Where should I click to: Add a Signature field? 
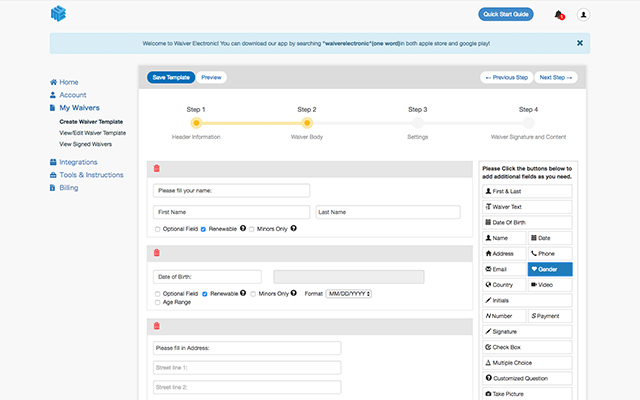click(x=526, y=331)
